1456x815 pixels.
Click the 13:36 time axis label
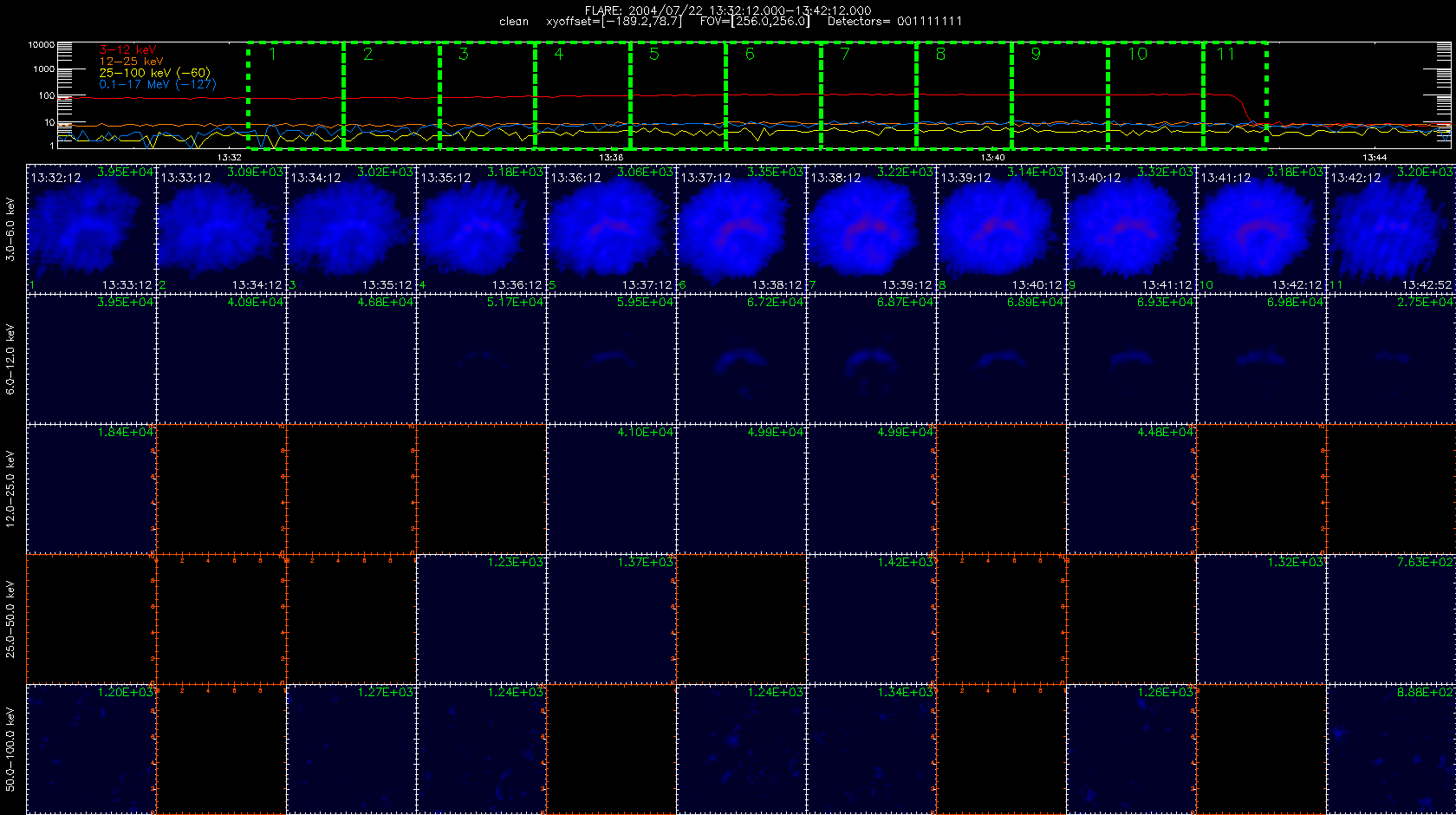611,158
